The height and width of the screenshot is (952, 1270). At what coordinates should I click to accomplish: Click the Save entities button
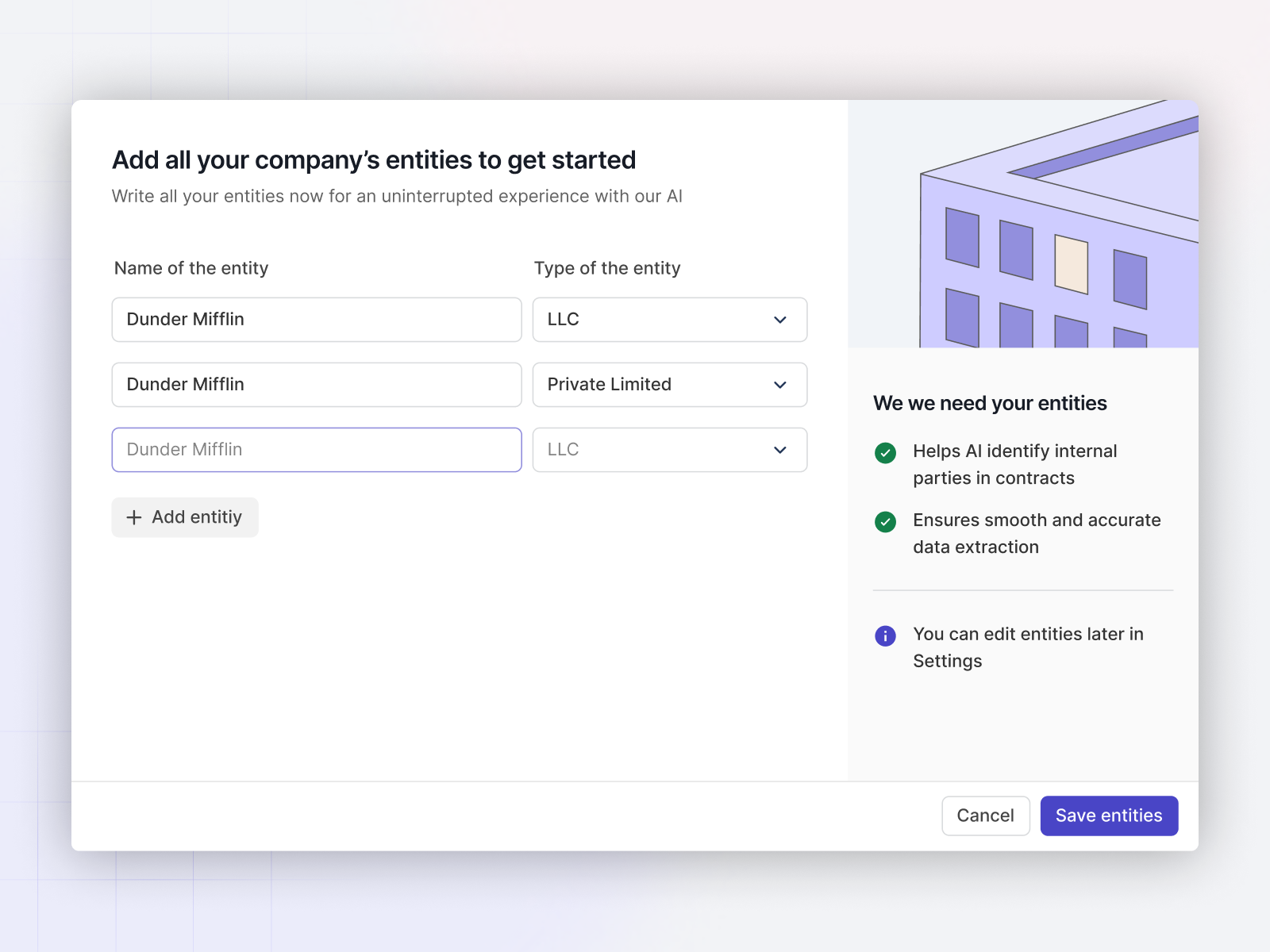tap(1109, 816)
